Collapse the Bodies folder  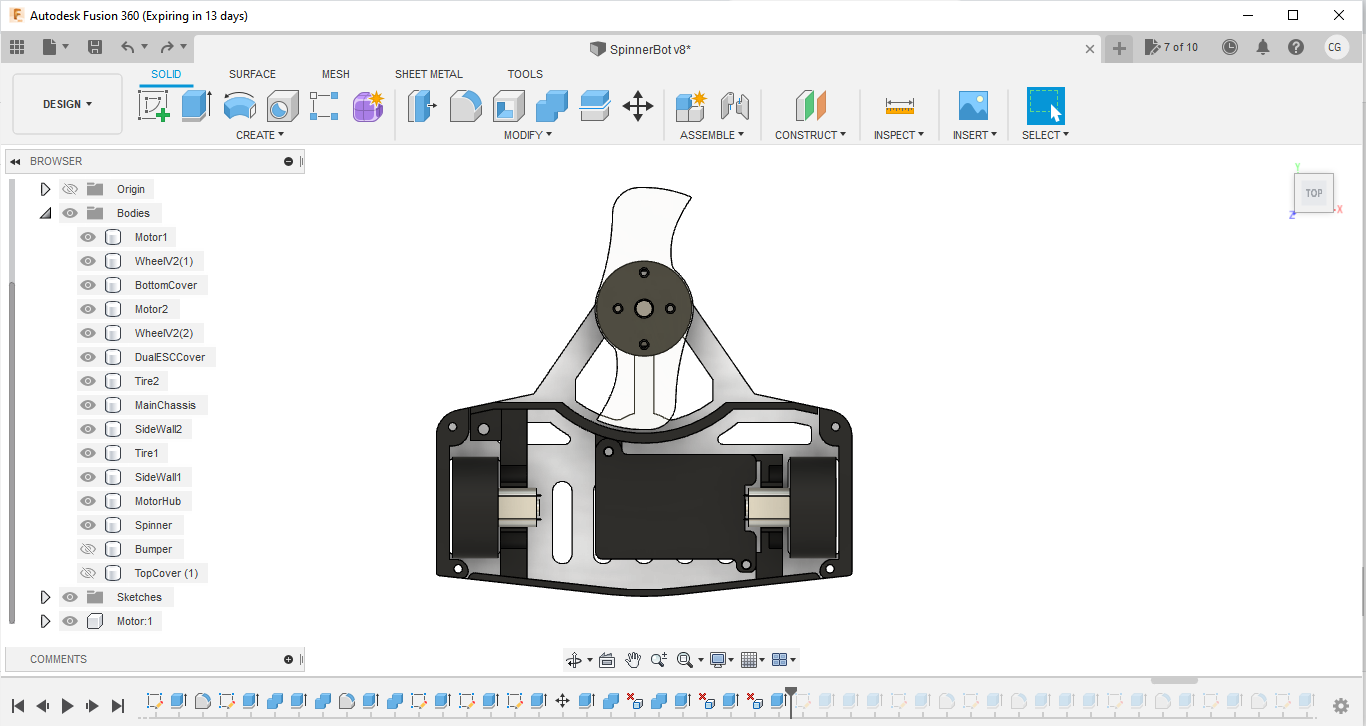(x=45, y=213)
